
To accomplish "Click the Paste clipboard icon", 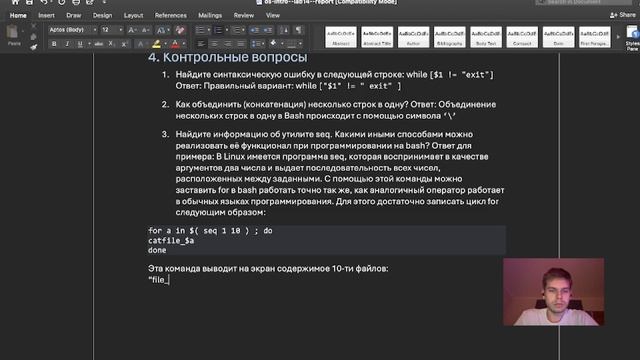I will click(x=13, y=32).
